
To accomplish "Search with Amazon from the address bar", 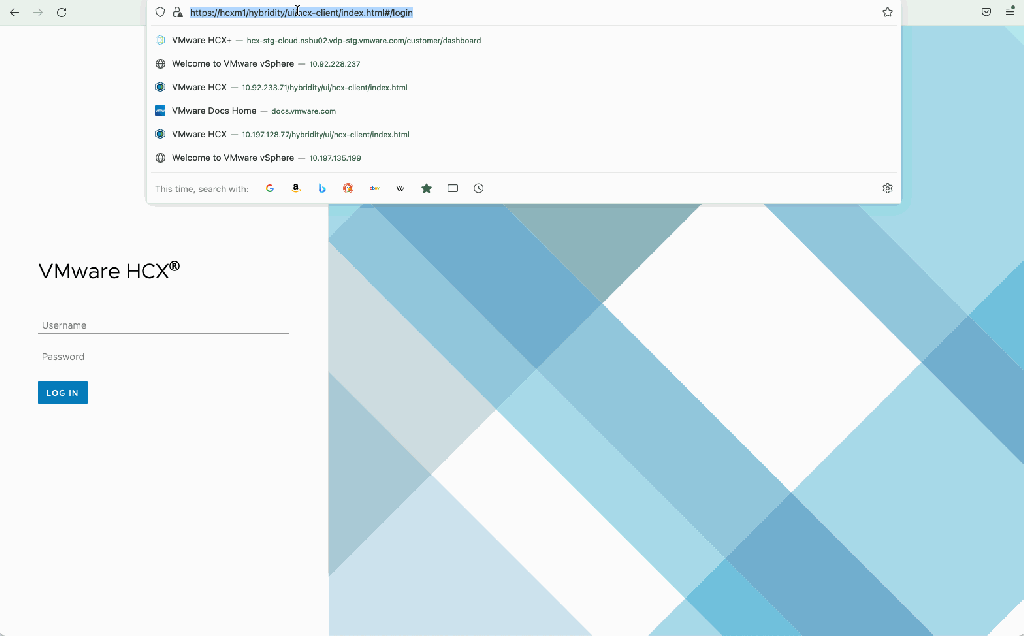I will coord(296,188).
